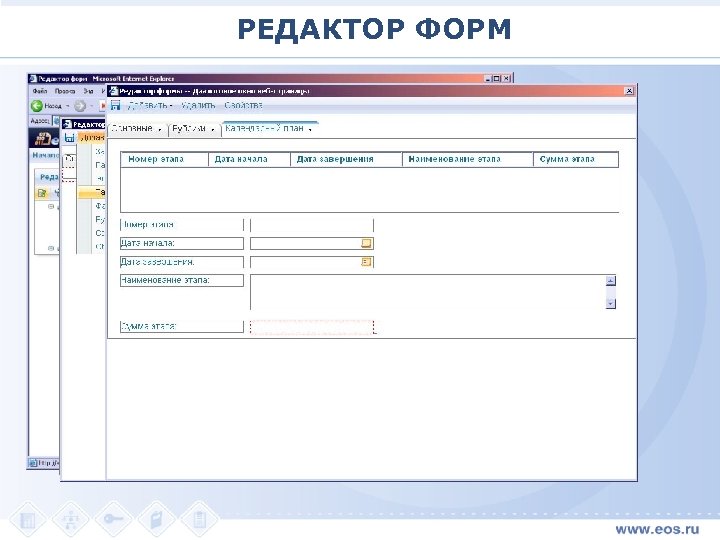Click the Номер этапа column header
Screen dimensions: 720x540
(x=164, y=159)
